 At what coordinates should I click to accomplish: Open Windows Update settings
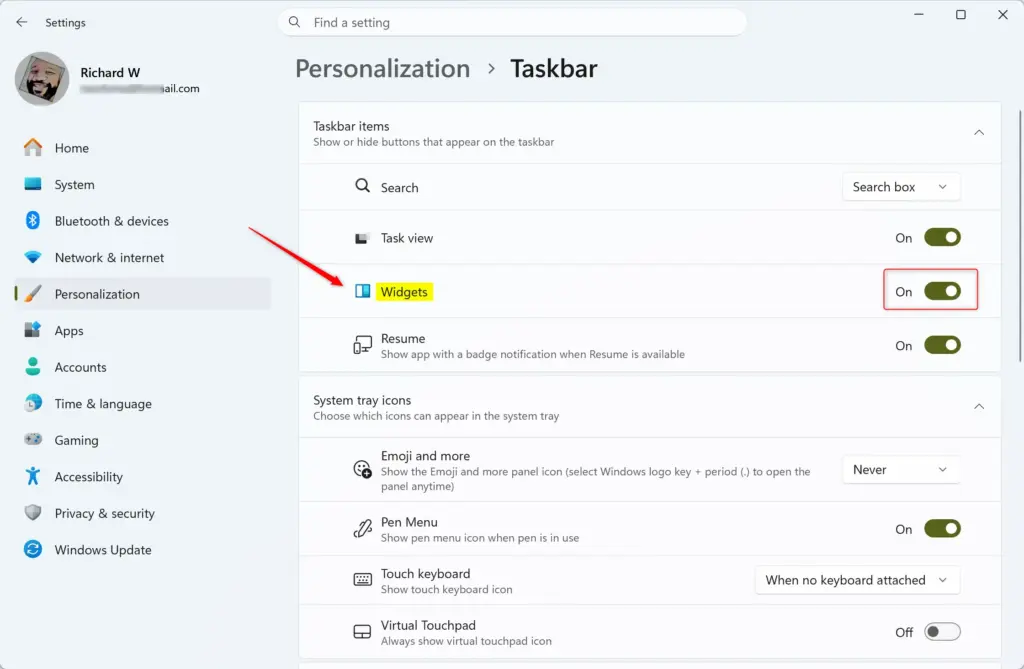coord(142,550)
